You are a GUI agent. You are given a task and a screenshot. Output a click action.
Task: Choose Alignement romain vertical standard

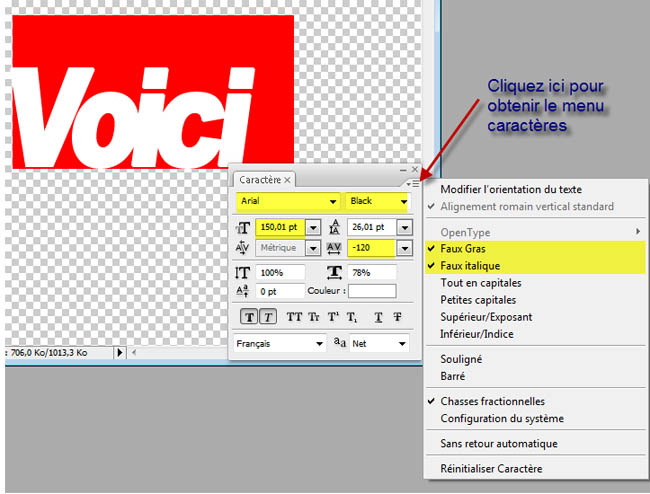pyautogui.click(x=536, y=206)
